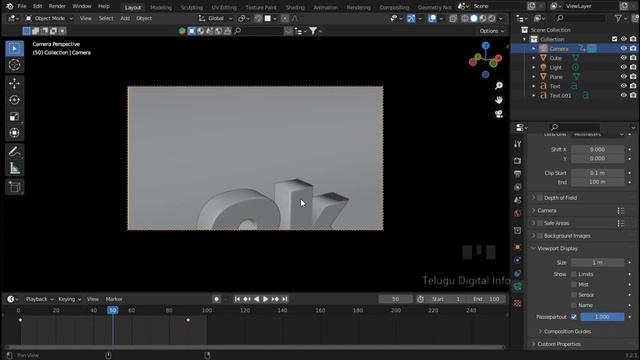640x360 pixels.
Task: Click the timeline horizontal scrollbar
Action: pyautogui.click(x=255, y=347)
